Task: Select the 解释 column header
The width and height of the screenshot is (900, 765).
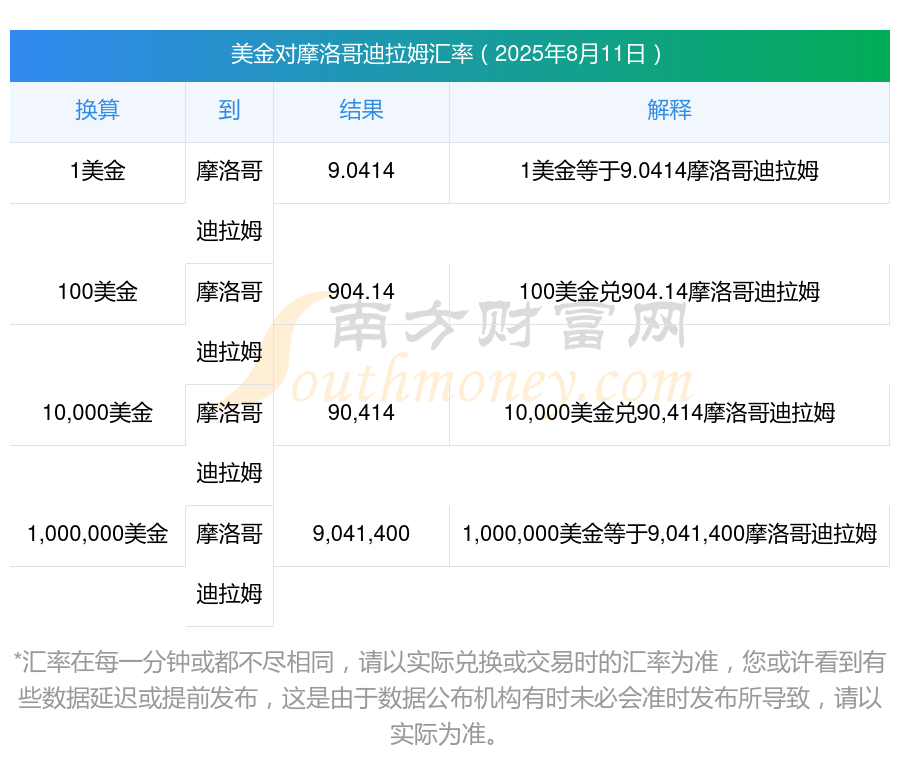Action: click(669, 110)
